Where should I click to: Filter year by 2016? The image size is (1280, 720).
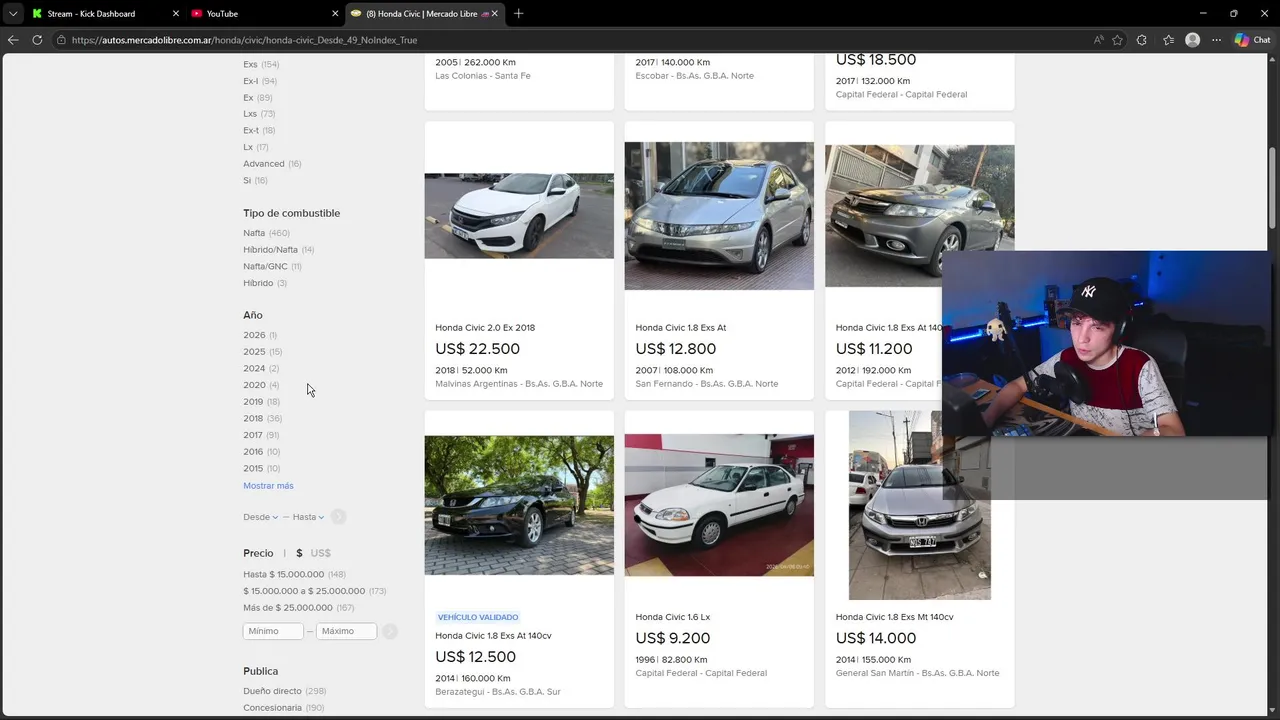pos(261,452)
